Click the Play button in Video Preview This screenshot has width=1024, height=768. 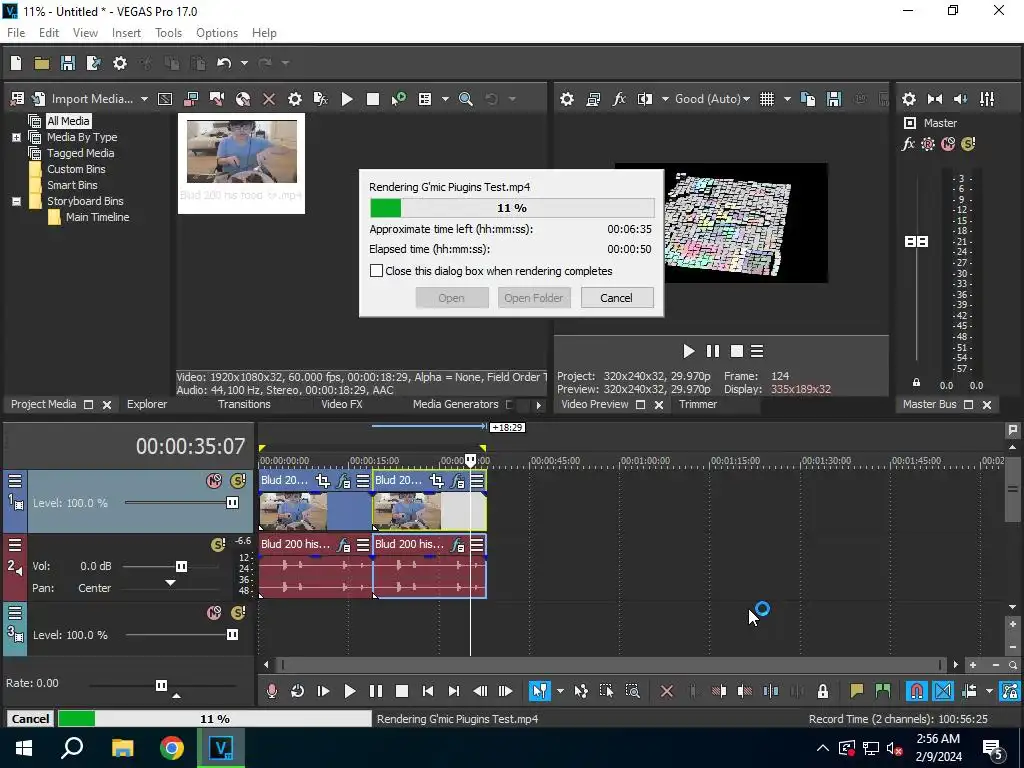pos(688,351)
